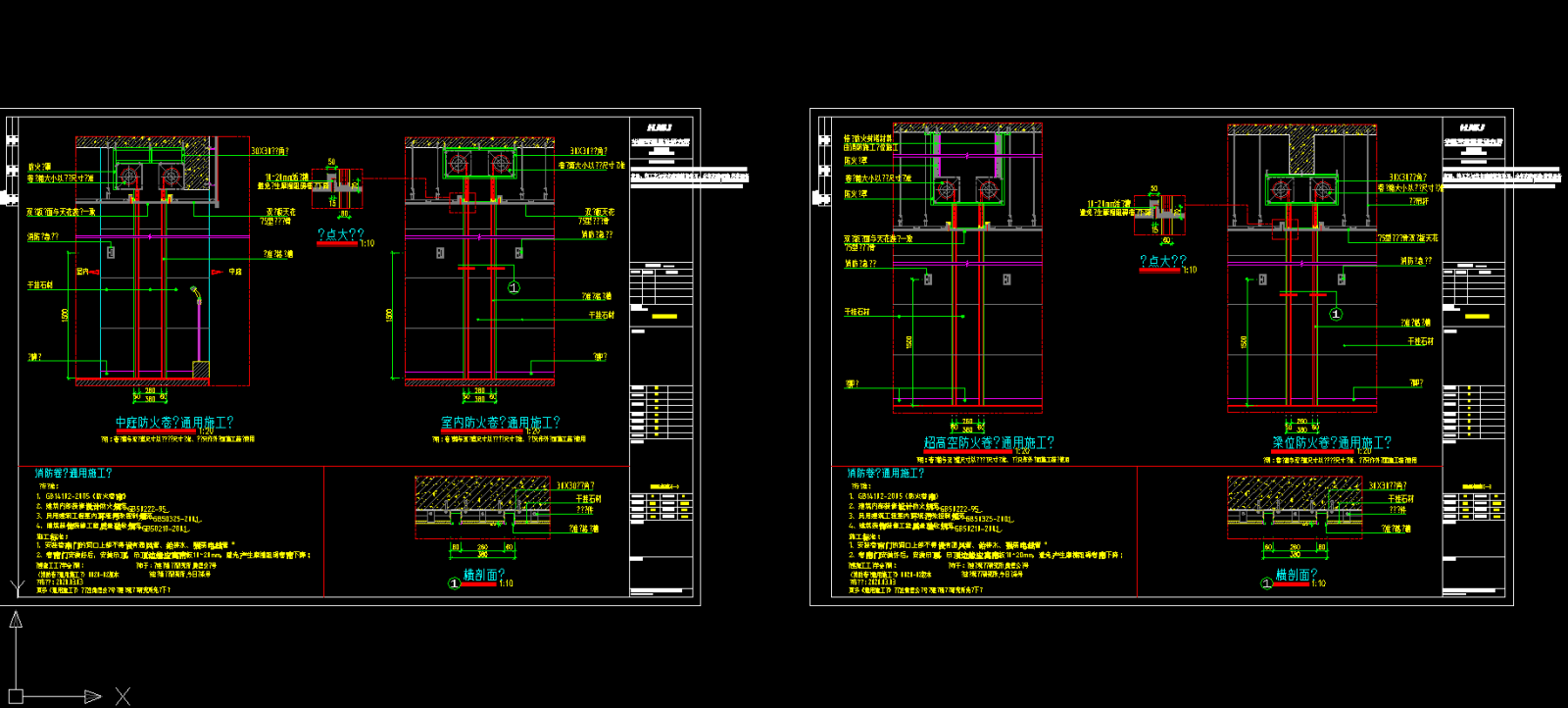Viewport: 1568px width, 708px height.
Task: Select the 梁位防火卷 drawing title text
Action: [1331, 443]
